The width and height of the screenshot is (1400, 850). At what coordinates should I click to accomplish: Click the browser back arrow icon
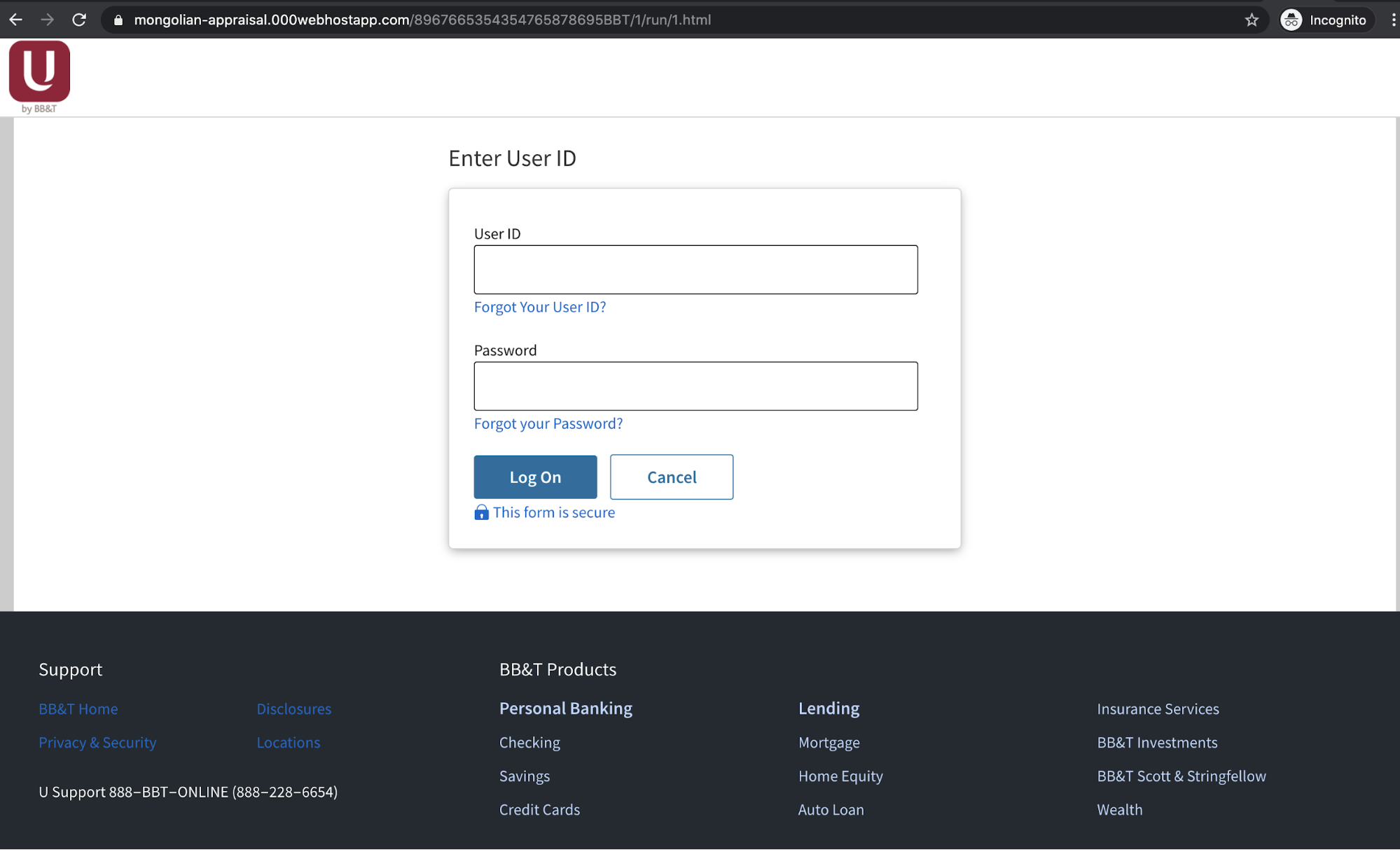click(16, 20)
